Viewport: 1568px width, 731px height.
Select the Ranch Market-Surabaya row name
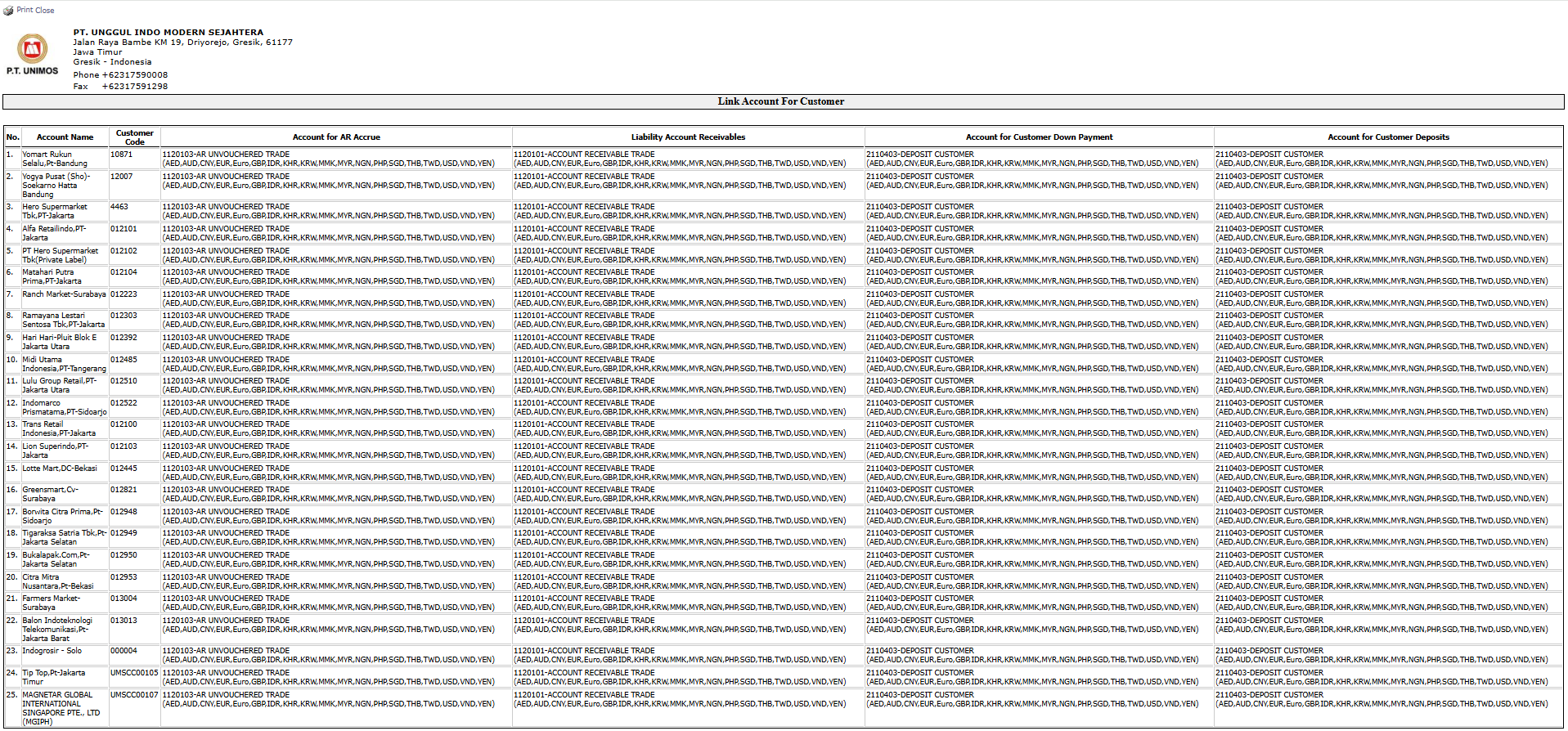[64, 294]
